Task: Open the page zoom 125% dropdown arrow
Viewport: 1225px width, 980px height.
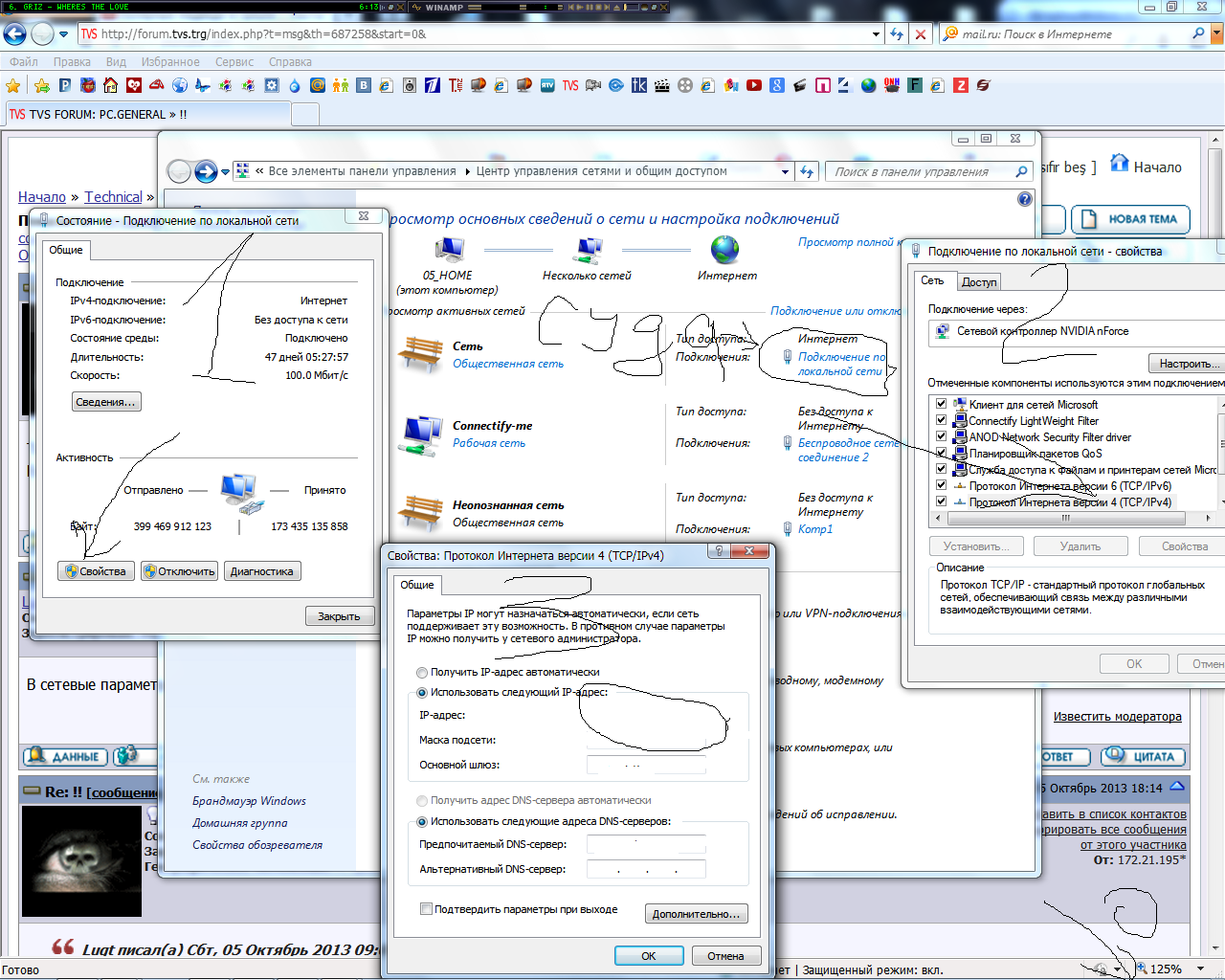Action: (1201, 969)
